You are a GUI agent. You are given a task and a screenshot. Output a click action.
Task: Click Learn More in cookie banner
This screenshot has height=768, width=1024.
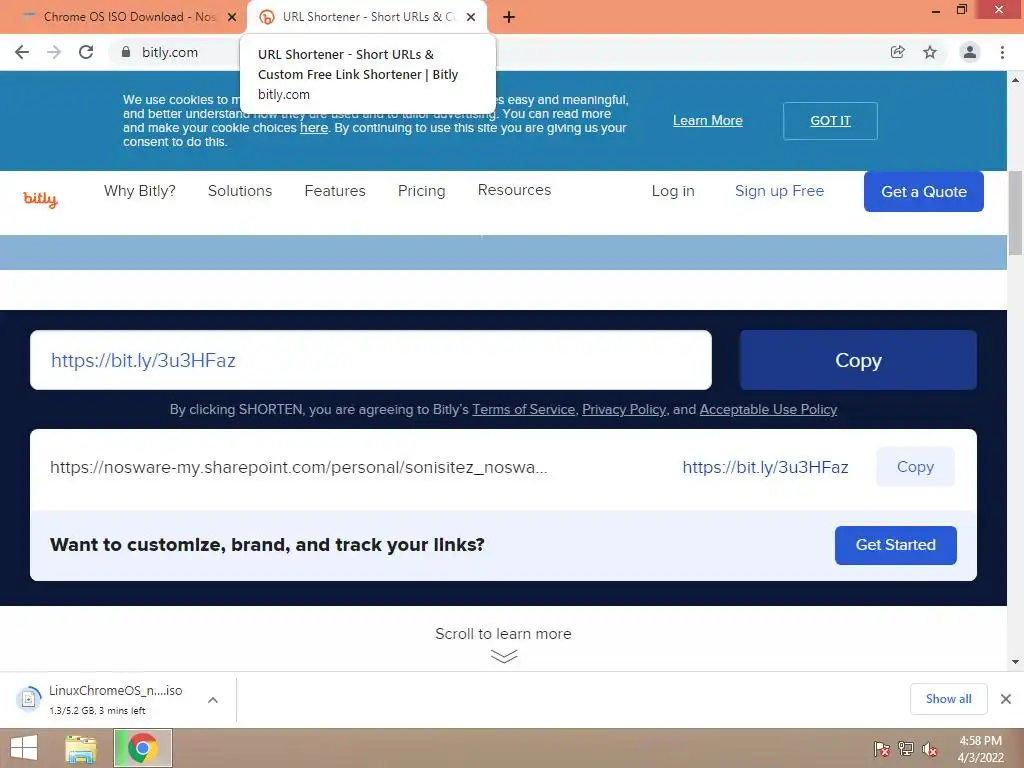(x=708, y=121)
